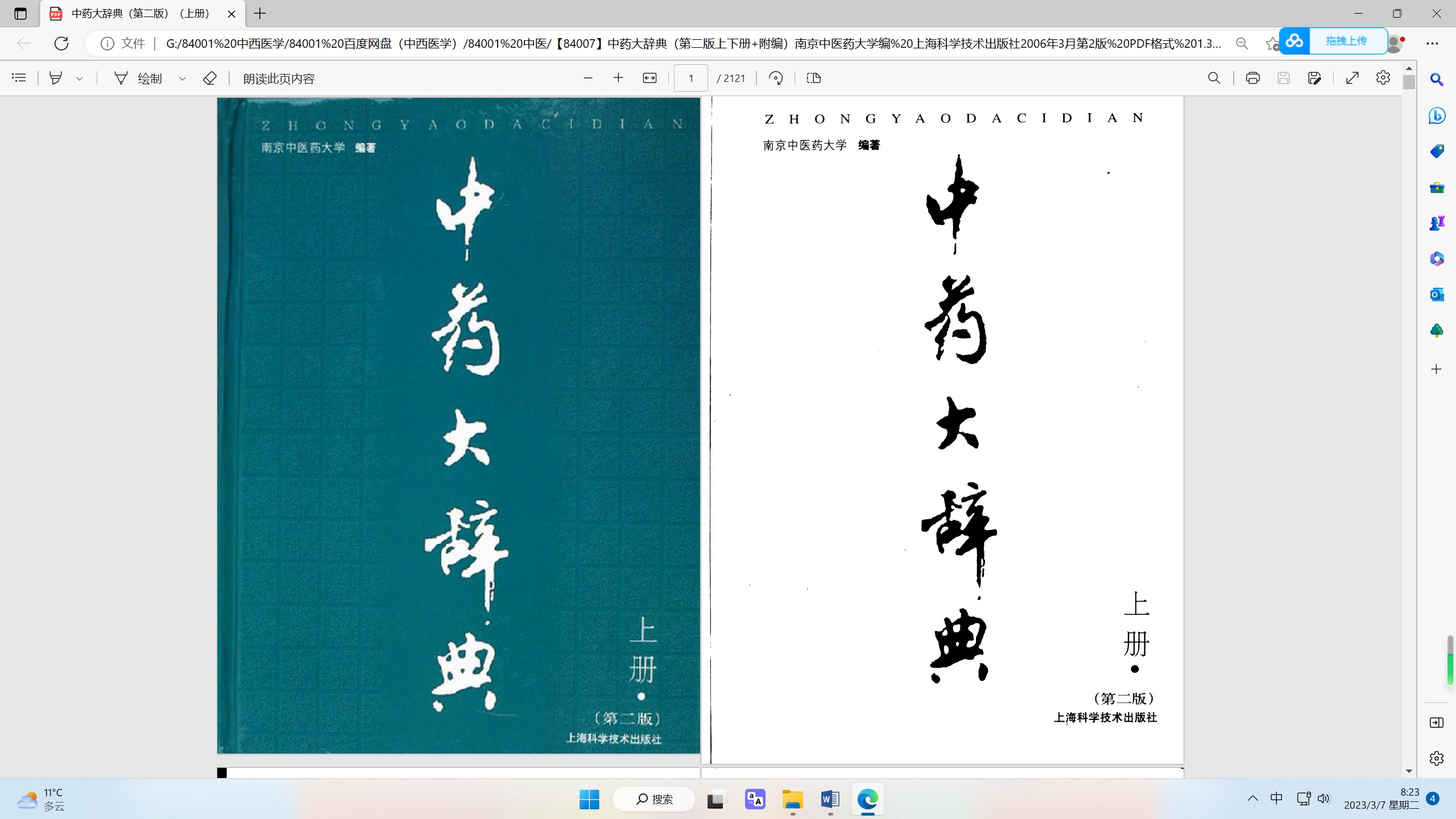
Task: Open PDF toolbar settings gear
Action: tap(1383, 77)
